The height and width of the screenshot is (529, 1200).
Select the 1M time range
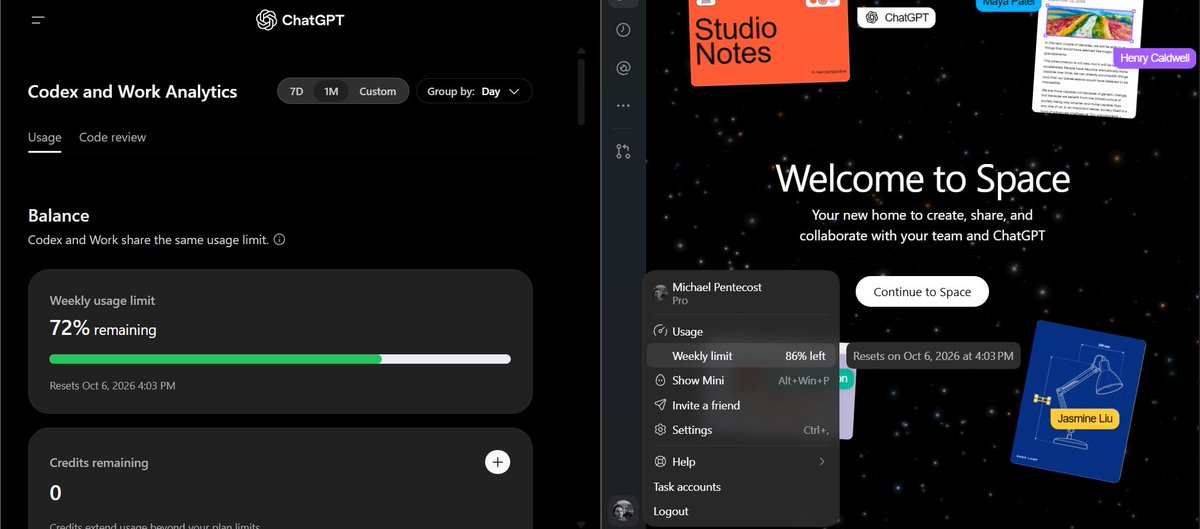point(331,91)
